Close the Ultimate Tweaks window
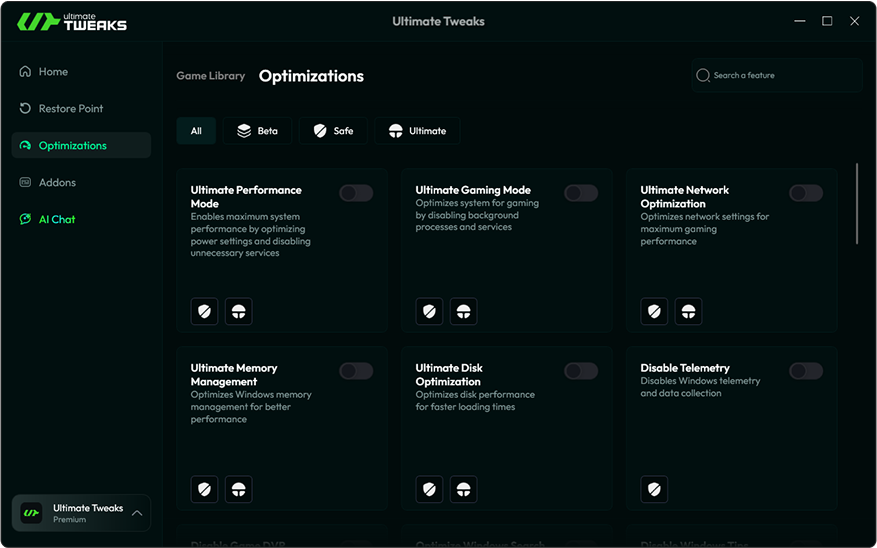 [x=855, y=21]
